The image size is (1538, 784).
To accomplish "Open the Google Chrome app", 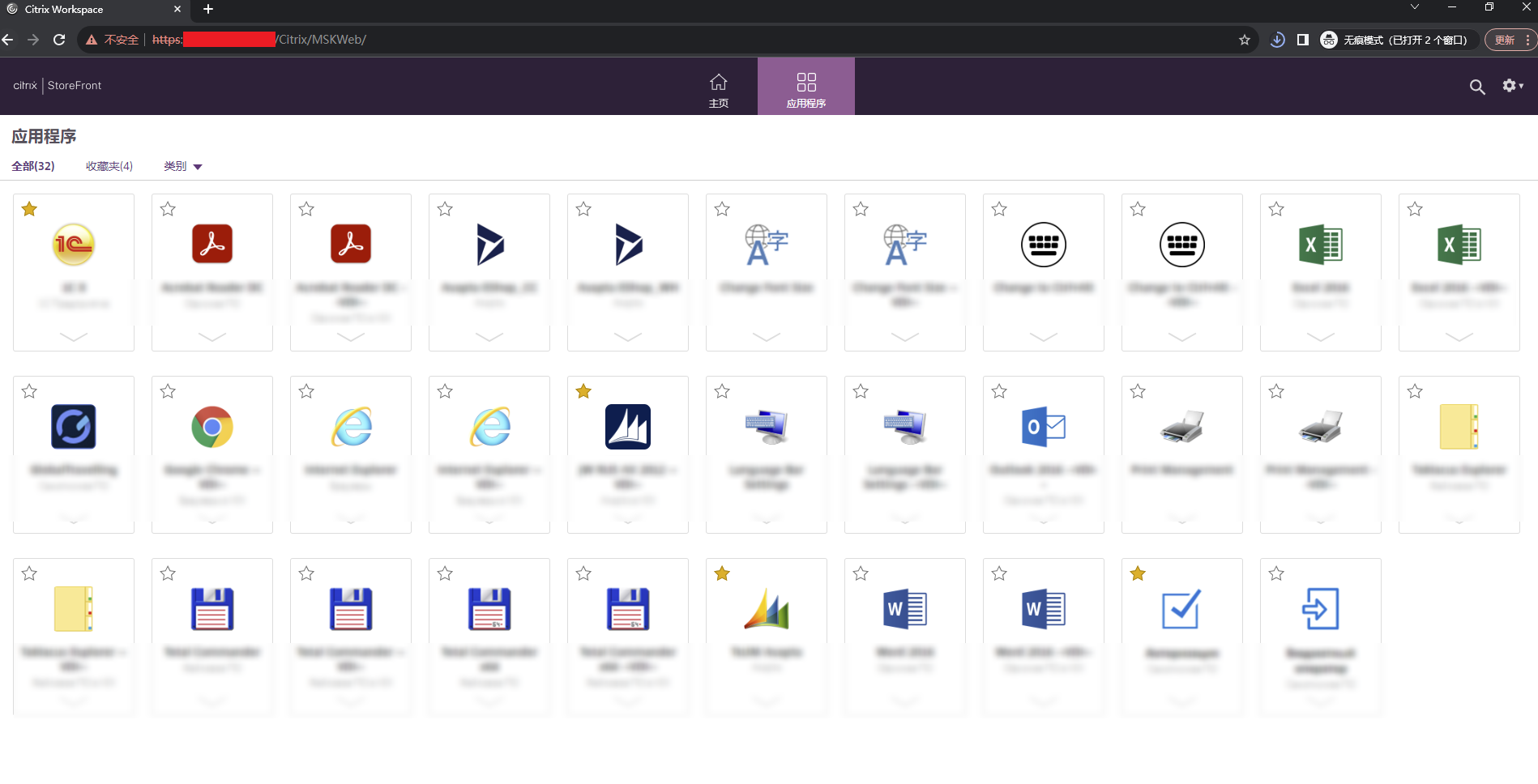I will point(212,427).
